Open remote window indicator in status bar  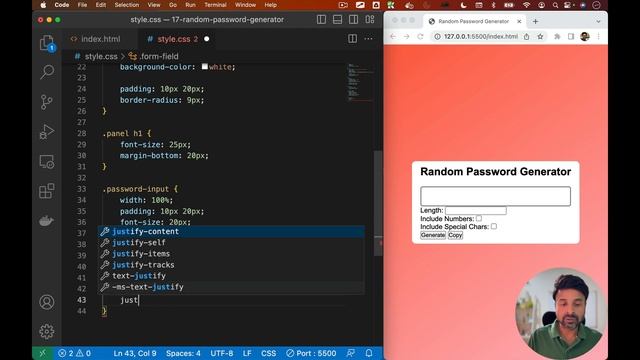click(42, 353)
